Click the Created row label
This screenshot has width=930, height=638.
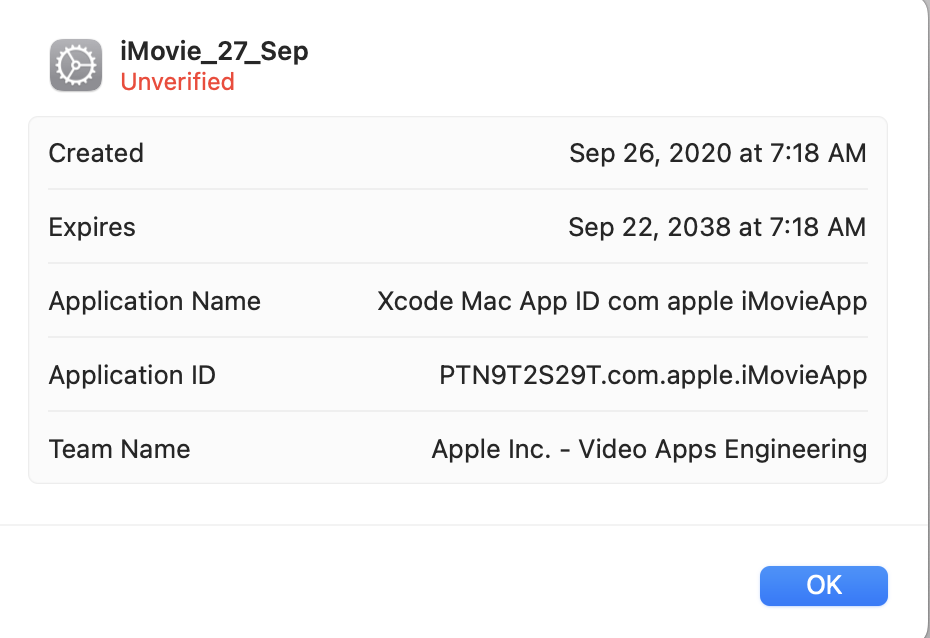tap(96, 153)
